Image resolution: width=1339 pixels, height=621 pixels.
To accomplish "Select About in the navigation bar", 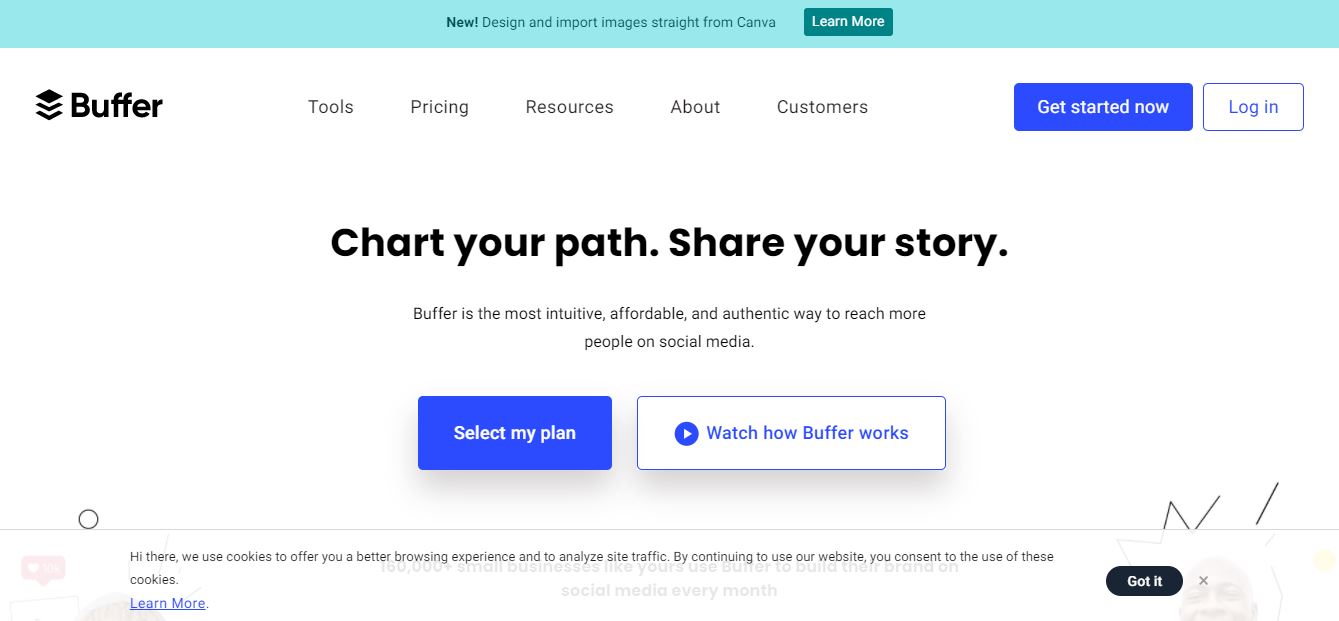I will click(695, 107).
